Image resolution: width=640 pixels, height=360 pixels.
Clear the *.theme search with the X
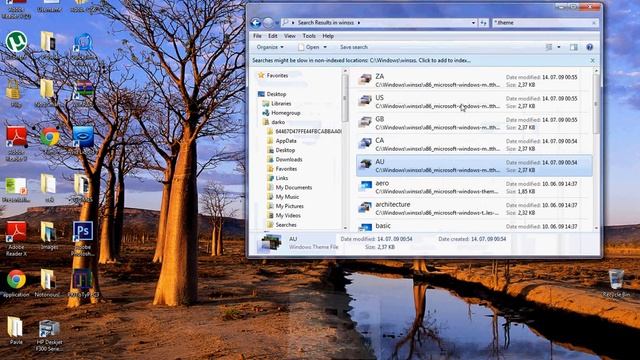pos(594,23)
